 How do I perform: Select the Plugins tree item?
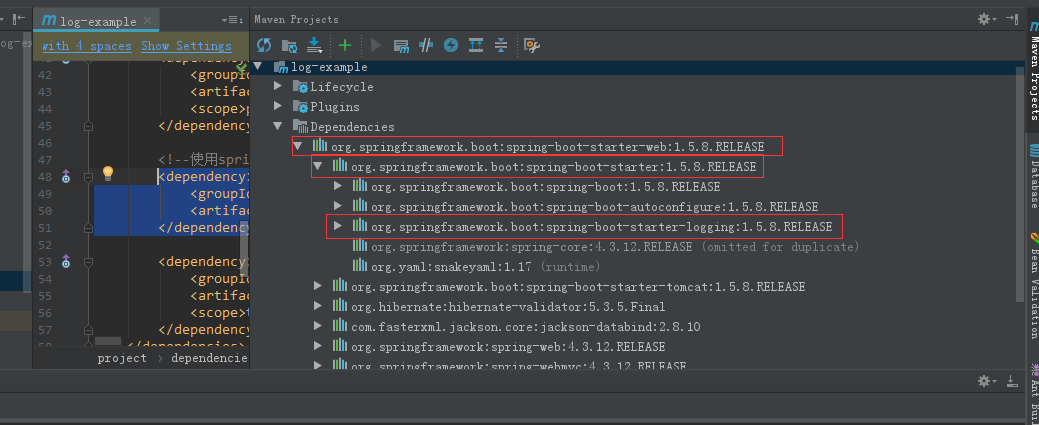335,107
